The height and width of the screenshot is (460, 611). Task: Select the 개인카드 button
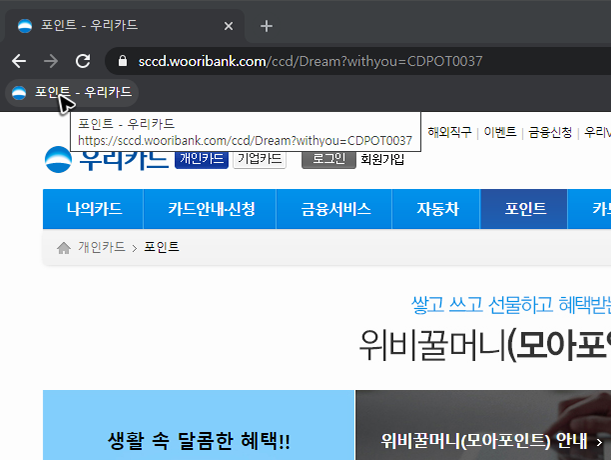[x=201, y=159]
